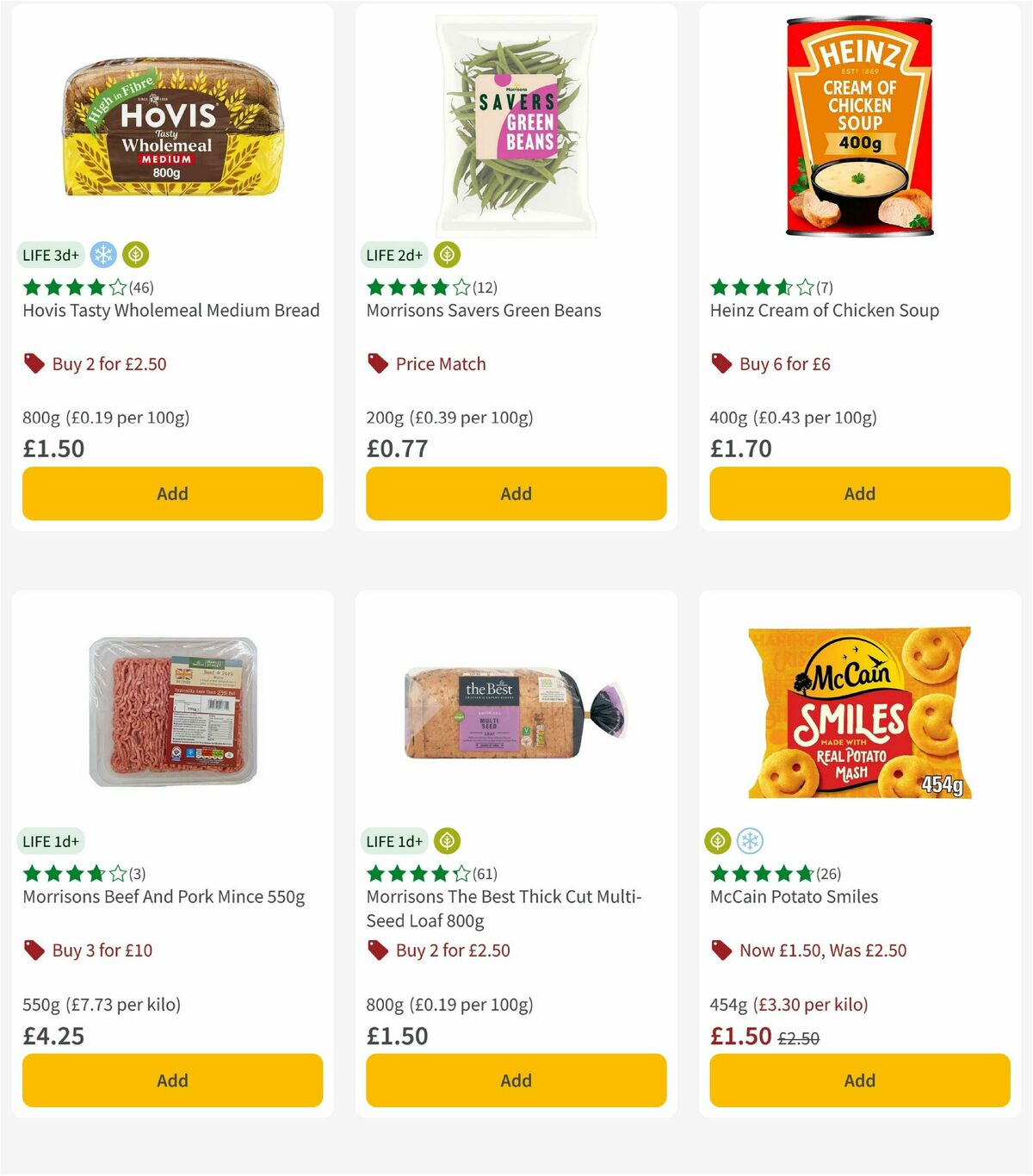1033x1176 pixels.
Task: Click the green leaf icon on McCain Potato Smiles
Action: (719, 841)
